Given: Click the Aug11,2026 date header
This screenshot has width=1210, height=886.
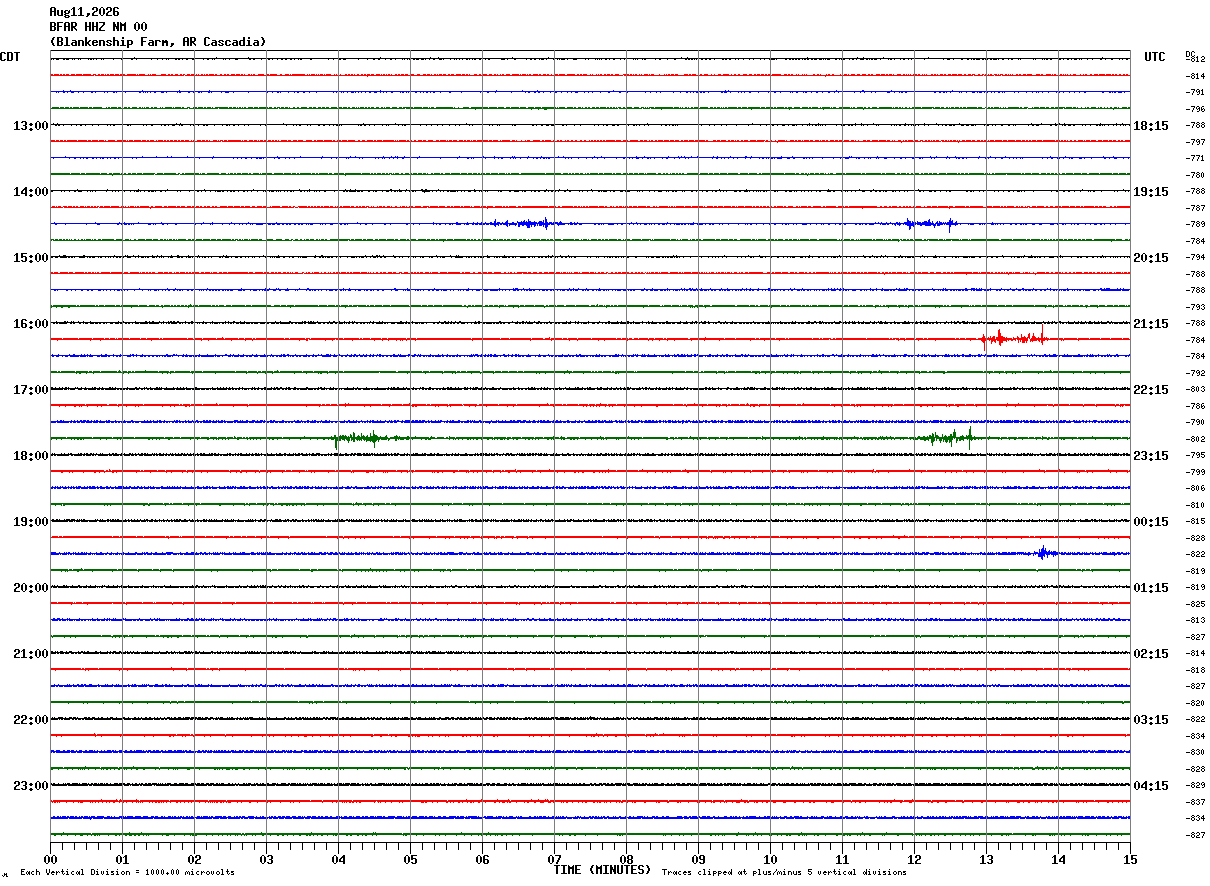Looking at the screenshot, I should point(84,12).
